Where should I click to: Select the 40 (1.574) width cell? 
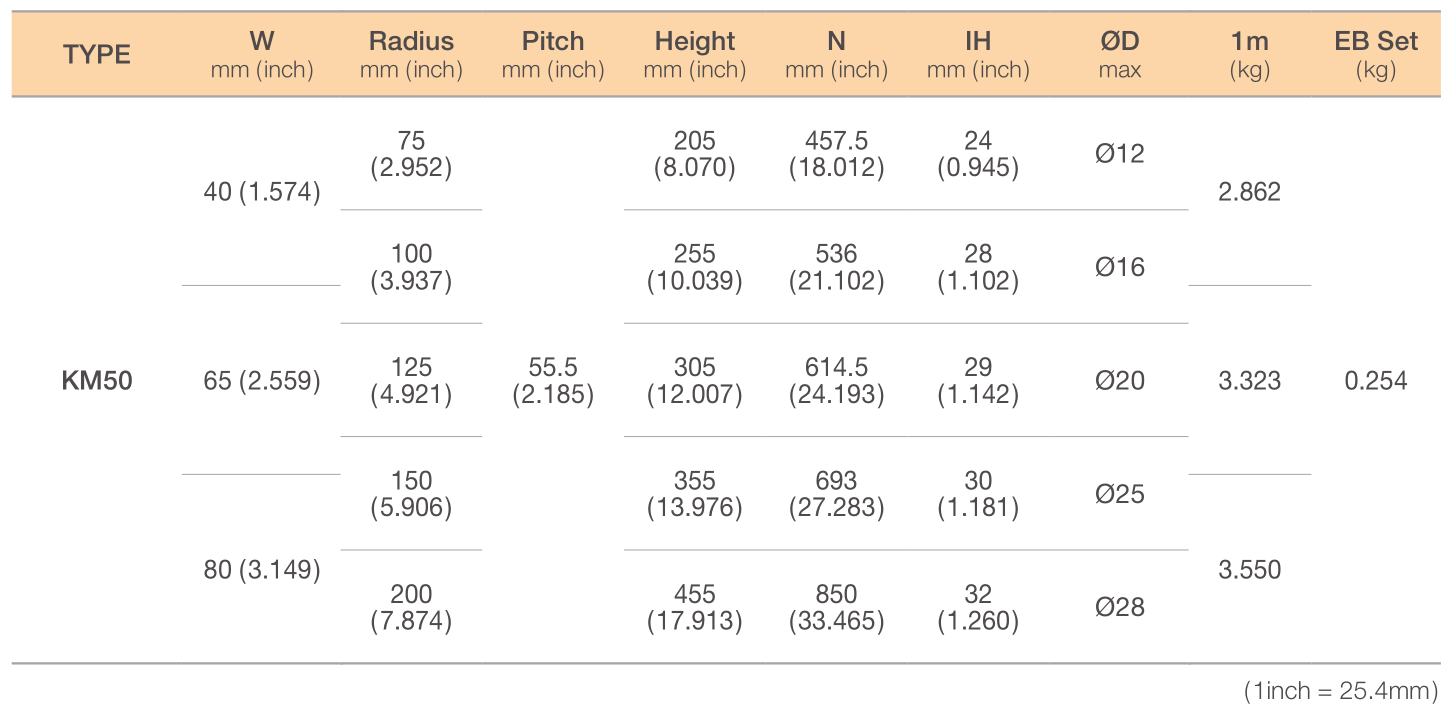point(262,192)
